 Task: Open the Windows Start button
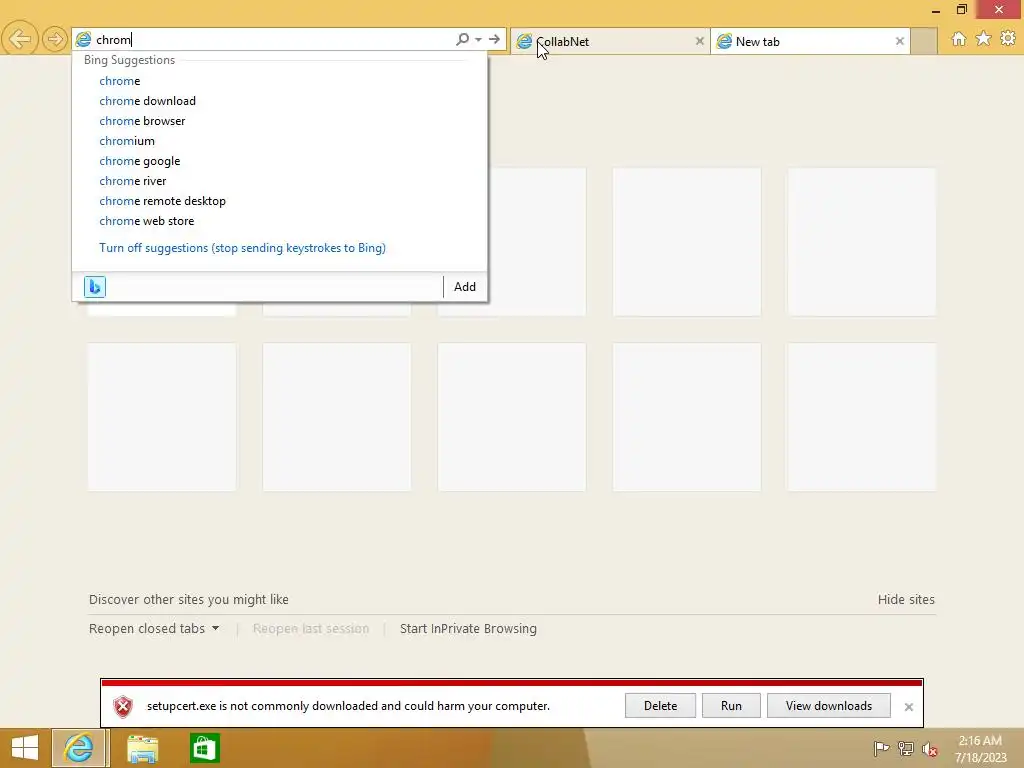25,748
